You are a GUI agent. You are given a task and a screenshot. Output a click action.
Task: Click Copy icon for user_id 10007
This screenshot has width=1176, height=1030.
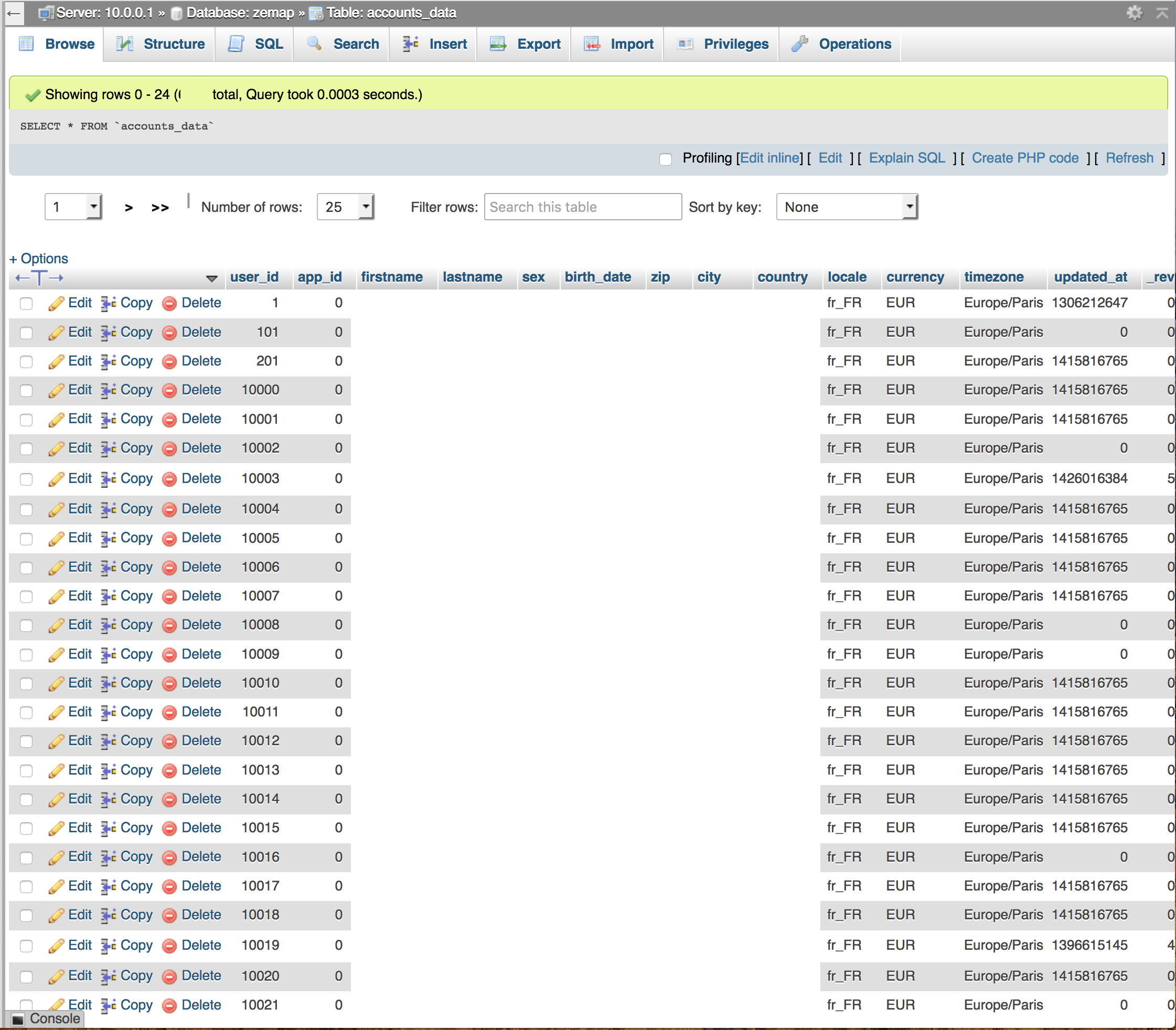[x=109, y=597]
